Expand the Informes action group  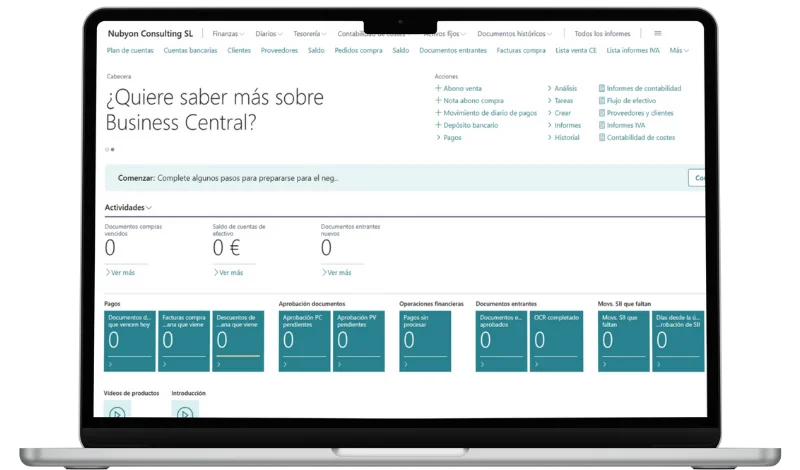564,125
